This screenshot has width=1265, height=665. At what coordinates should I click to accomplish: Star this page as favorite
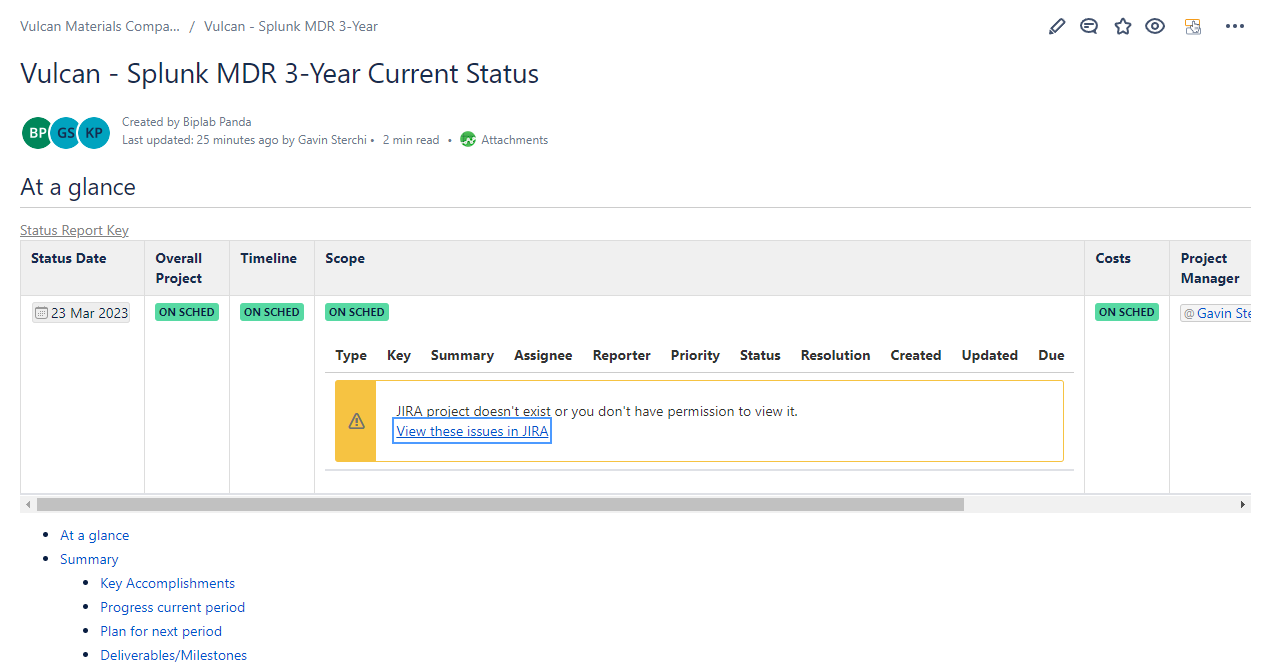click(1123, 27)
